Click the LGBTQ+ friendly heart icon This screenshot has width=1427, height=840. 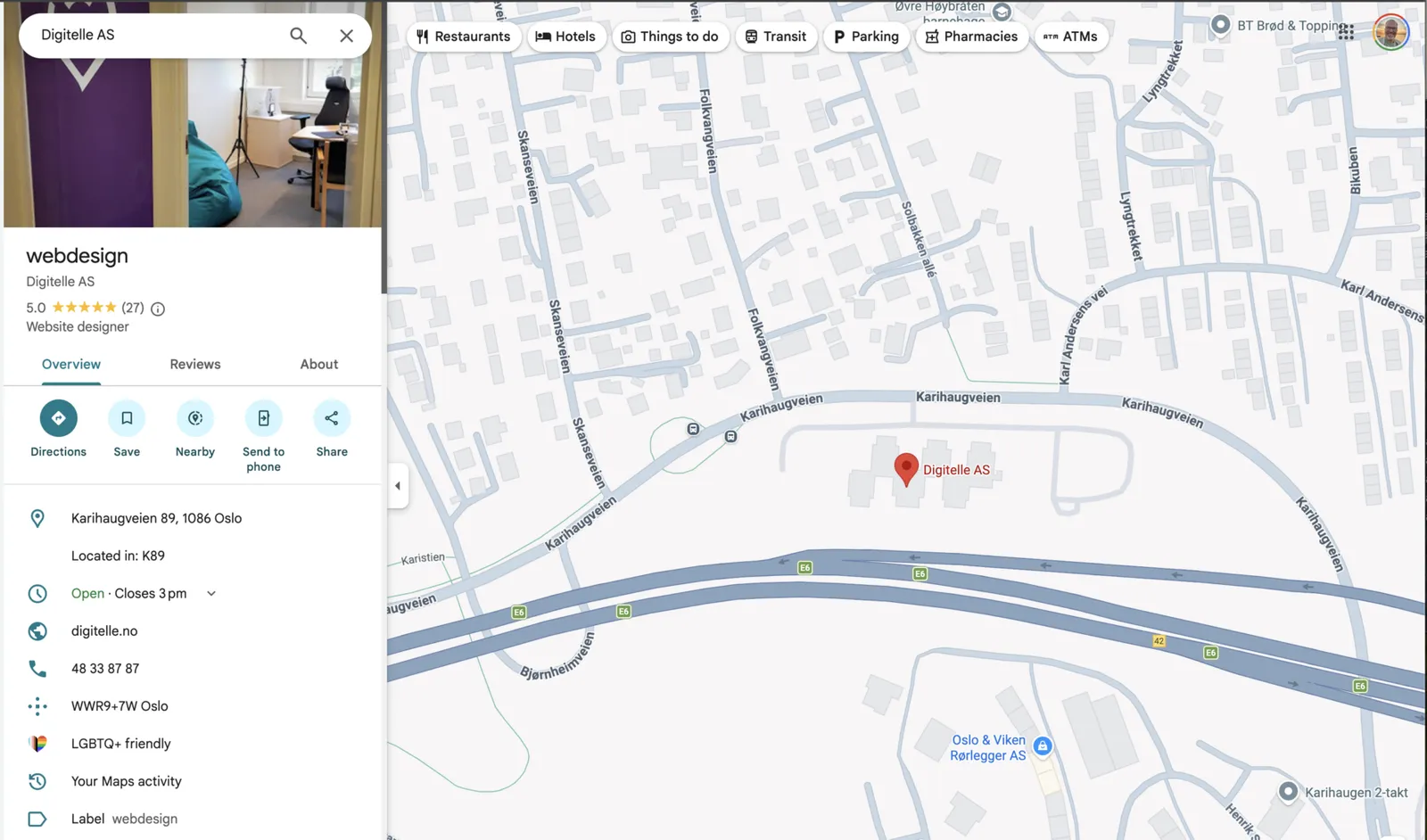[x=37, y=744]
